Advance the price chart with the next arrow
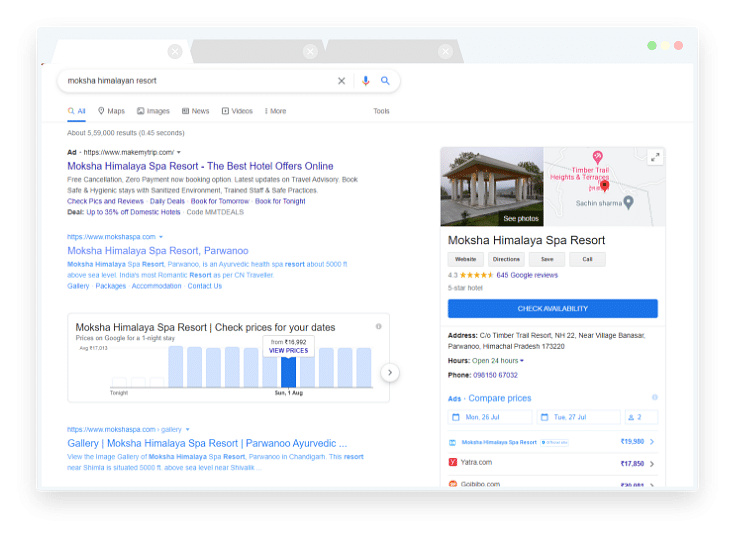This screenshot has height=539, width=735. tap(390, 373)
